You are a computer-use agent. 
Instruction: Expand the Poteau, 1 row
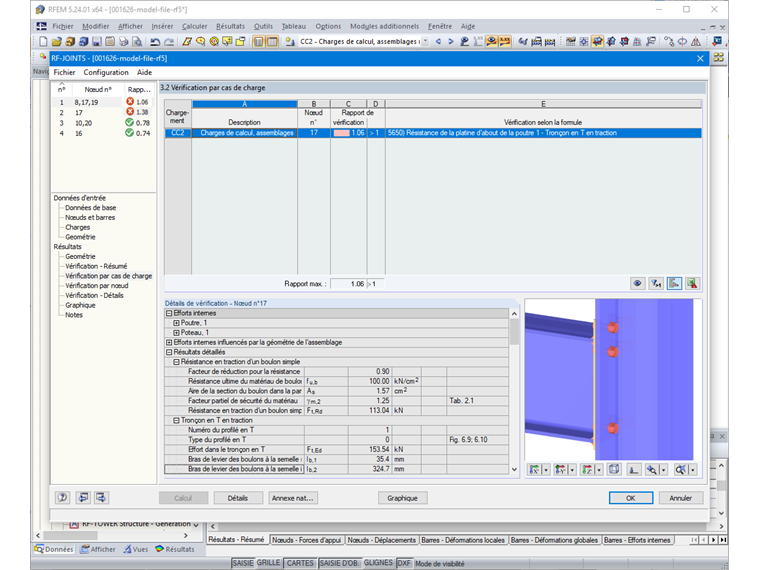click(176, 332)
